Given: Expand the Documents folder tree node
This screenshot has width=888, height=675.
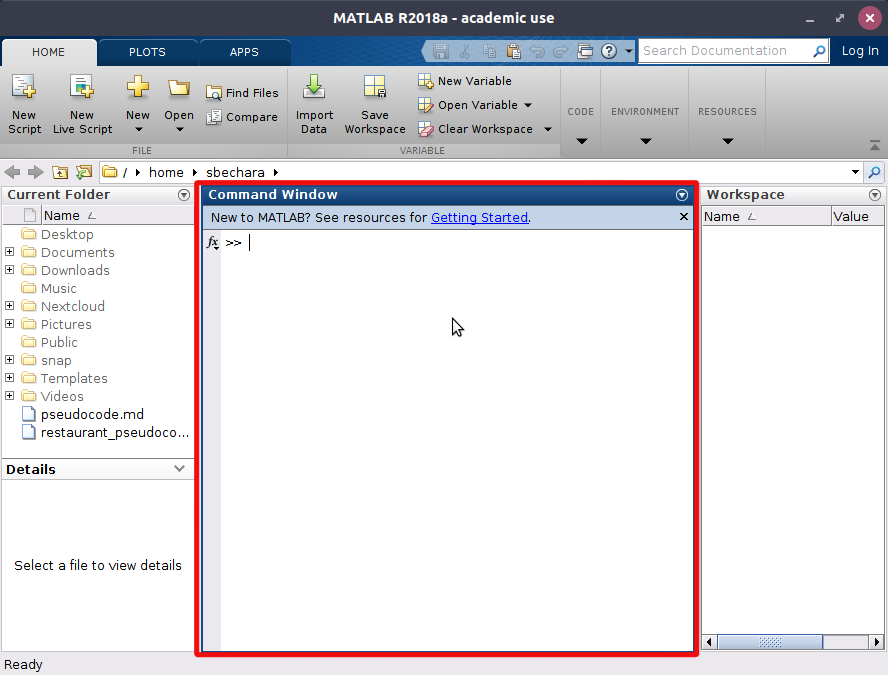Looking at the screenshot, I should [10, 251].
